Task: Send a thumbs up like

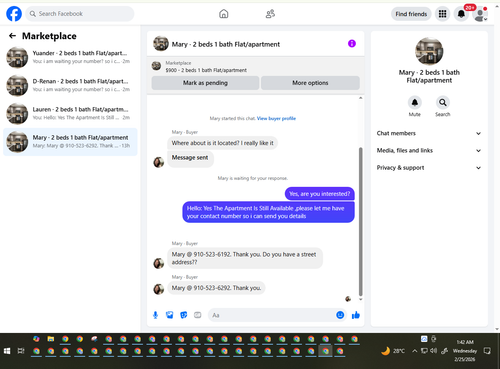Action: pyautogui.click(x=356, y=315)
